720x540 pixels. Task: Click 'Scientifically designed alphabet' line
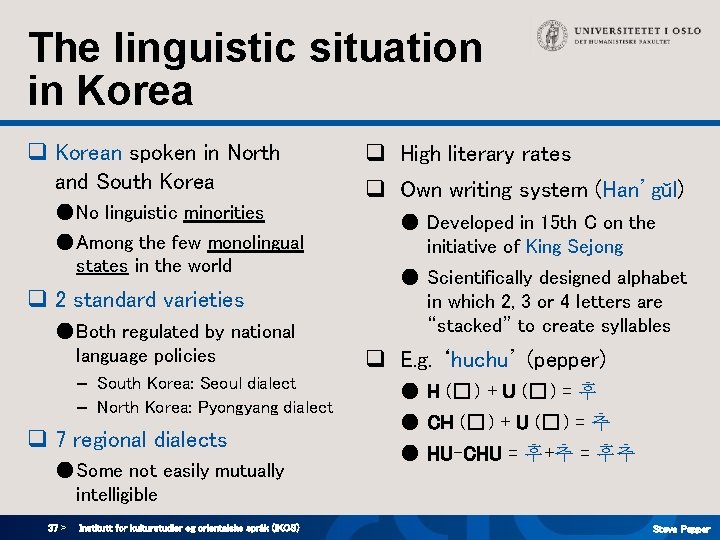click(x=557, y=278)
